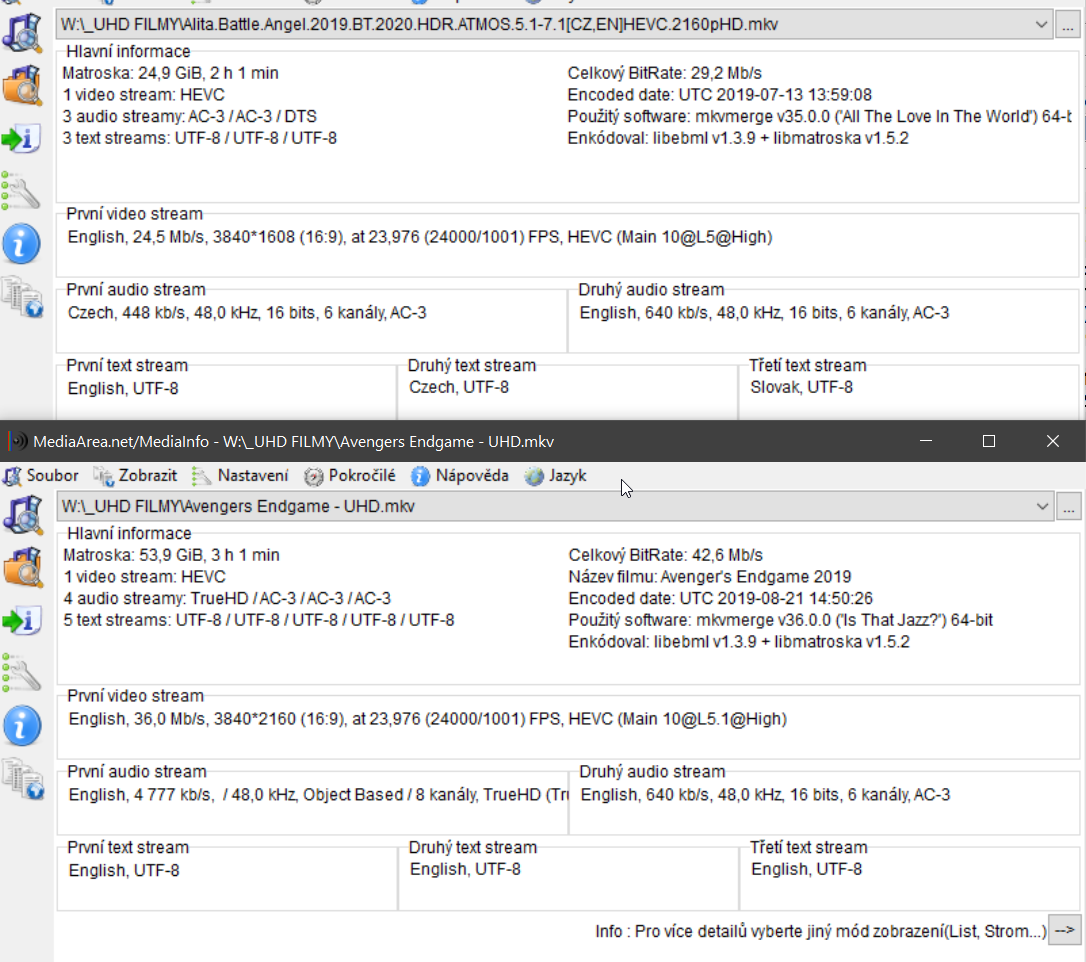Close the Avengers Endgame MediaInfo window

pyautogui.click(x=1053, y=441)
